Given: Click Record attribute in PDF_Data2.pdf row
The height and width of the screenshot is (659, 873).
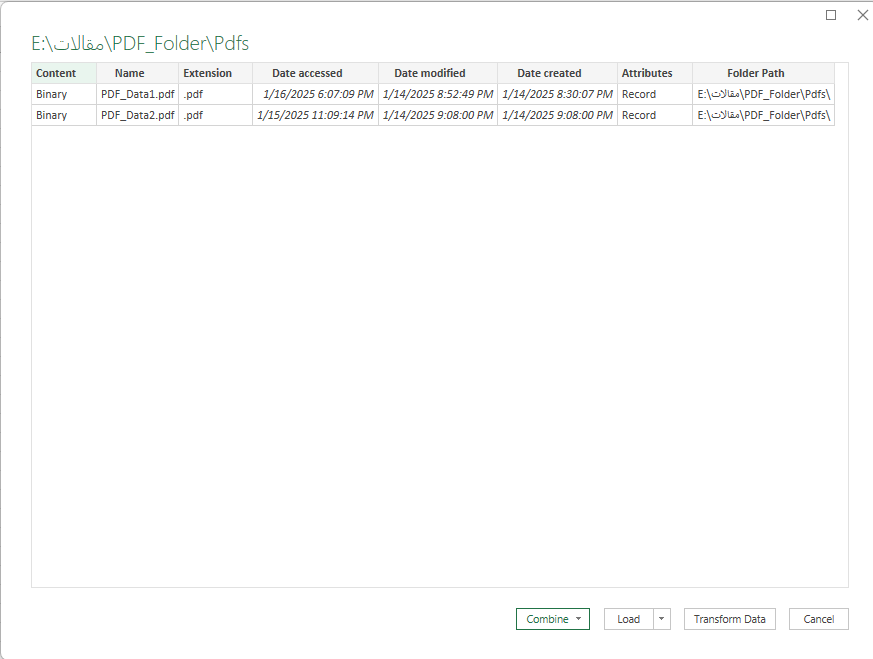Looking at the screenshot, I should click(655, 115).
